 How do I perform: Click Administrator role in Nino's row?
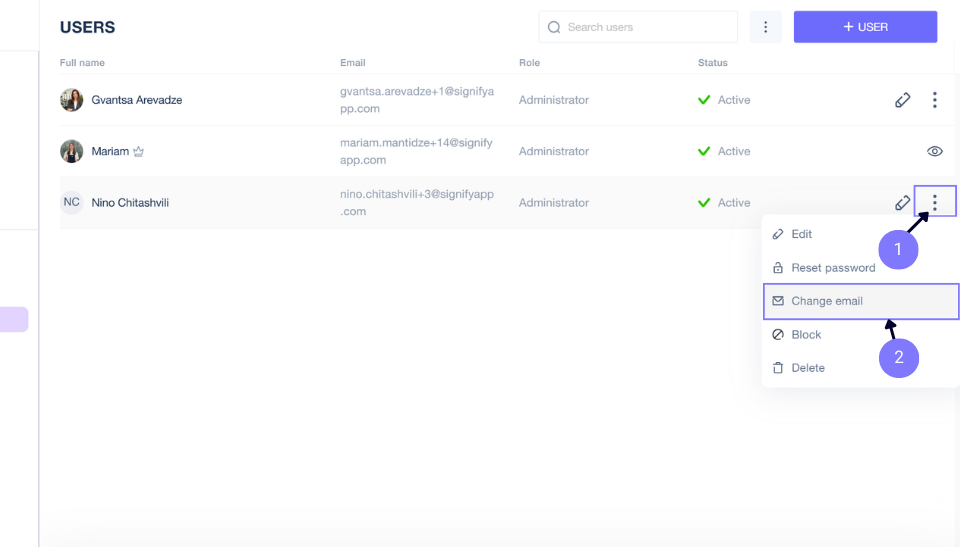coord(553,203)
